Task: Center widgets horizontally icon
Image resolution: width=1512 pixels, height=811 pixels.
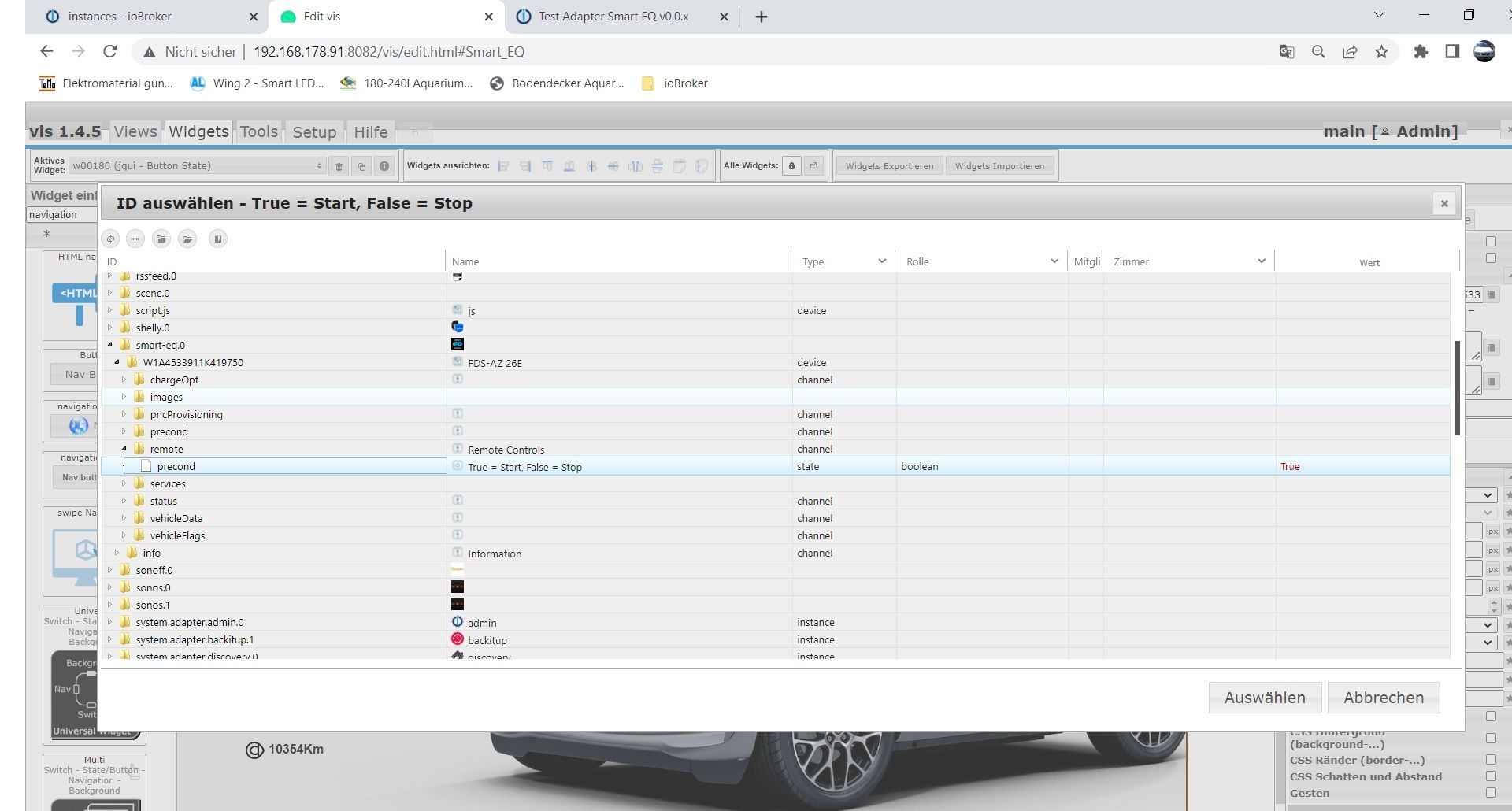Action: point(613,166)
